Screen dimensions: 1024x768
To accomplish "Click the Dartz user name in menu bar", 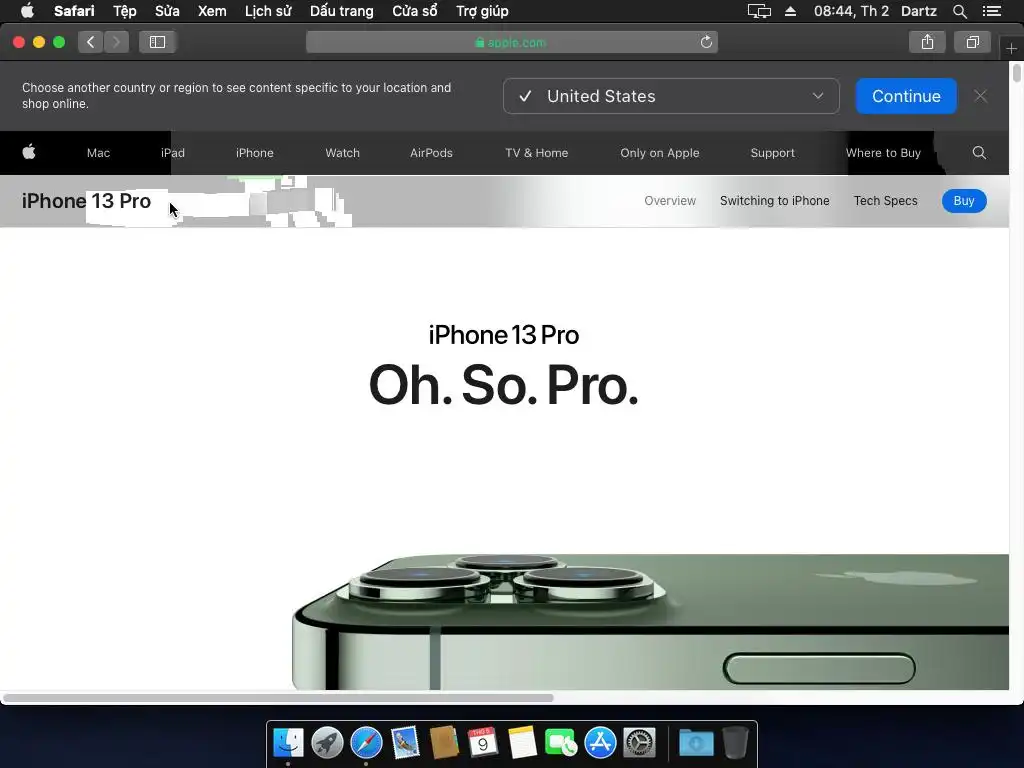I will pos(919,11).
